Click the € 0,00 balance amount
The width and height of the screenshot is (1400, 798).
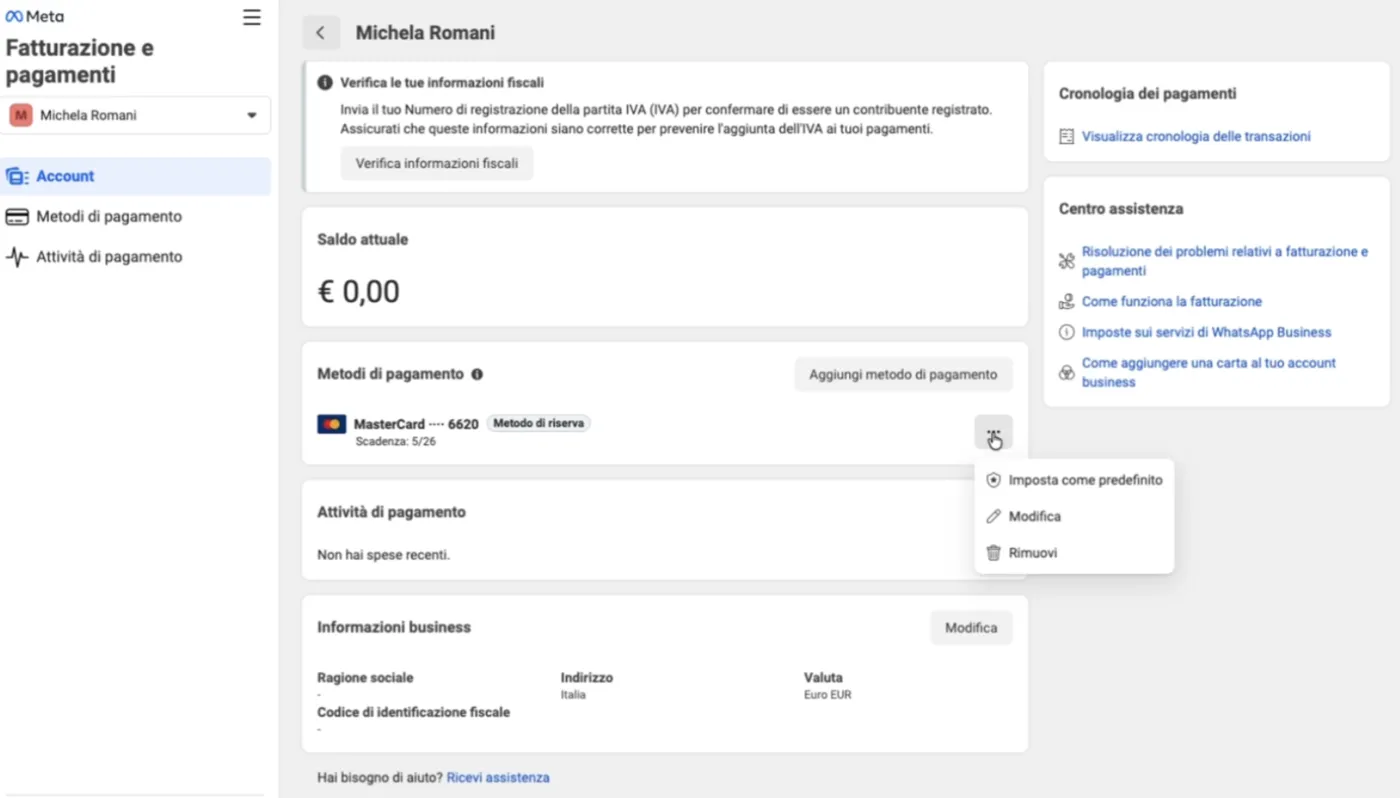(x=358, y=291)
